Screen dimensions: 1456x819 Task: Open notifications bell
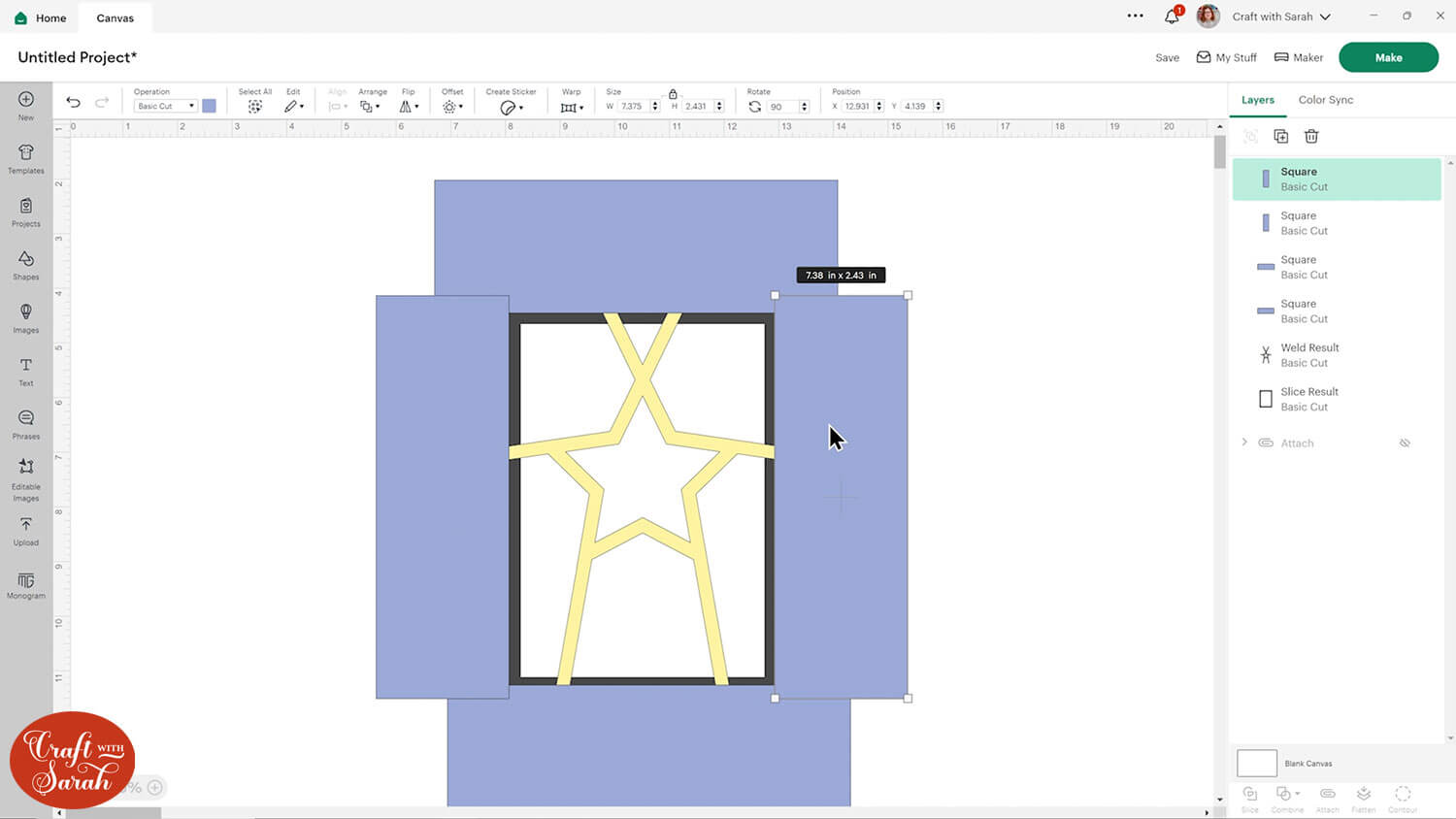(1172, 16)
